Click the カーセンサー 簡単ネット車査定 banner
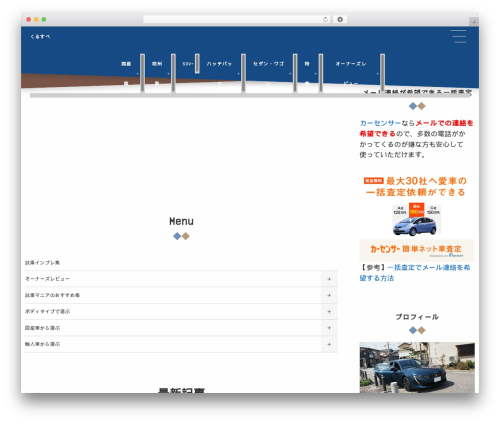500x423 pixels. click(417, 251)
